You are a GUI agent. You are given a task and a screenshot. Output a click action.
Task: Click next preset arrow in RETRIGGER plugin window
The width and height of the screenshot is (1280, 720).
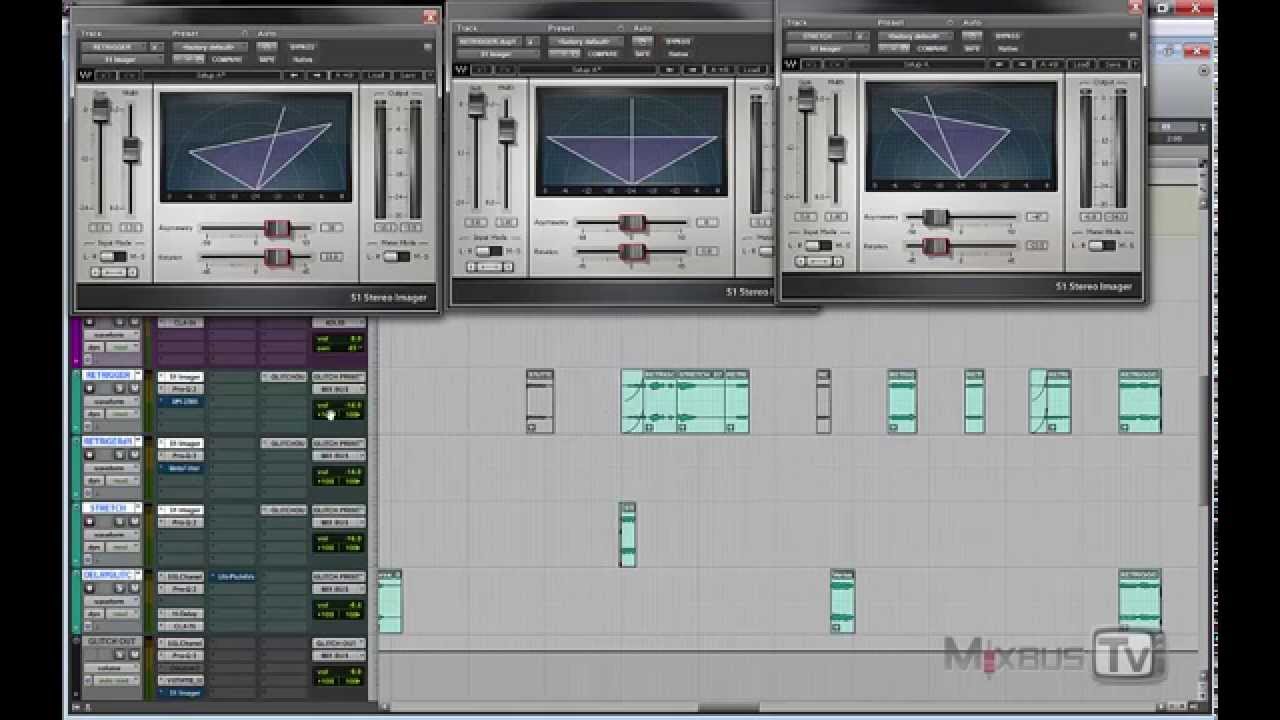tap(316, 76)
